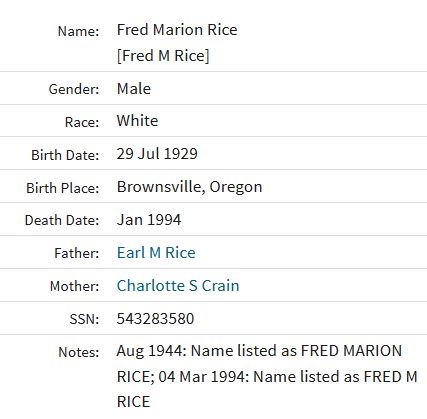Click the Death Date field label
Viewport: 427px width, 419px height.
tap(62, 220)
